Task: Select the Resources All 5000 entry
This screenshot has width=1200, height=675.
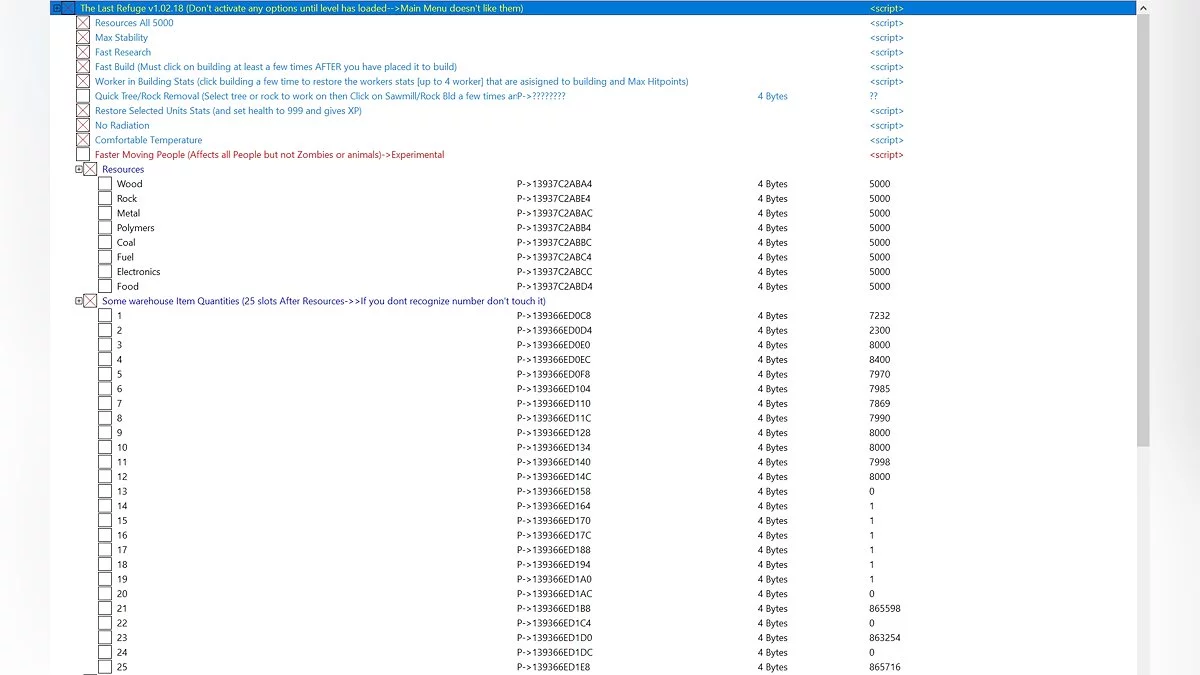Action: (x=134, y=23)
